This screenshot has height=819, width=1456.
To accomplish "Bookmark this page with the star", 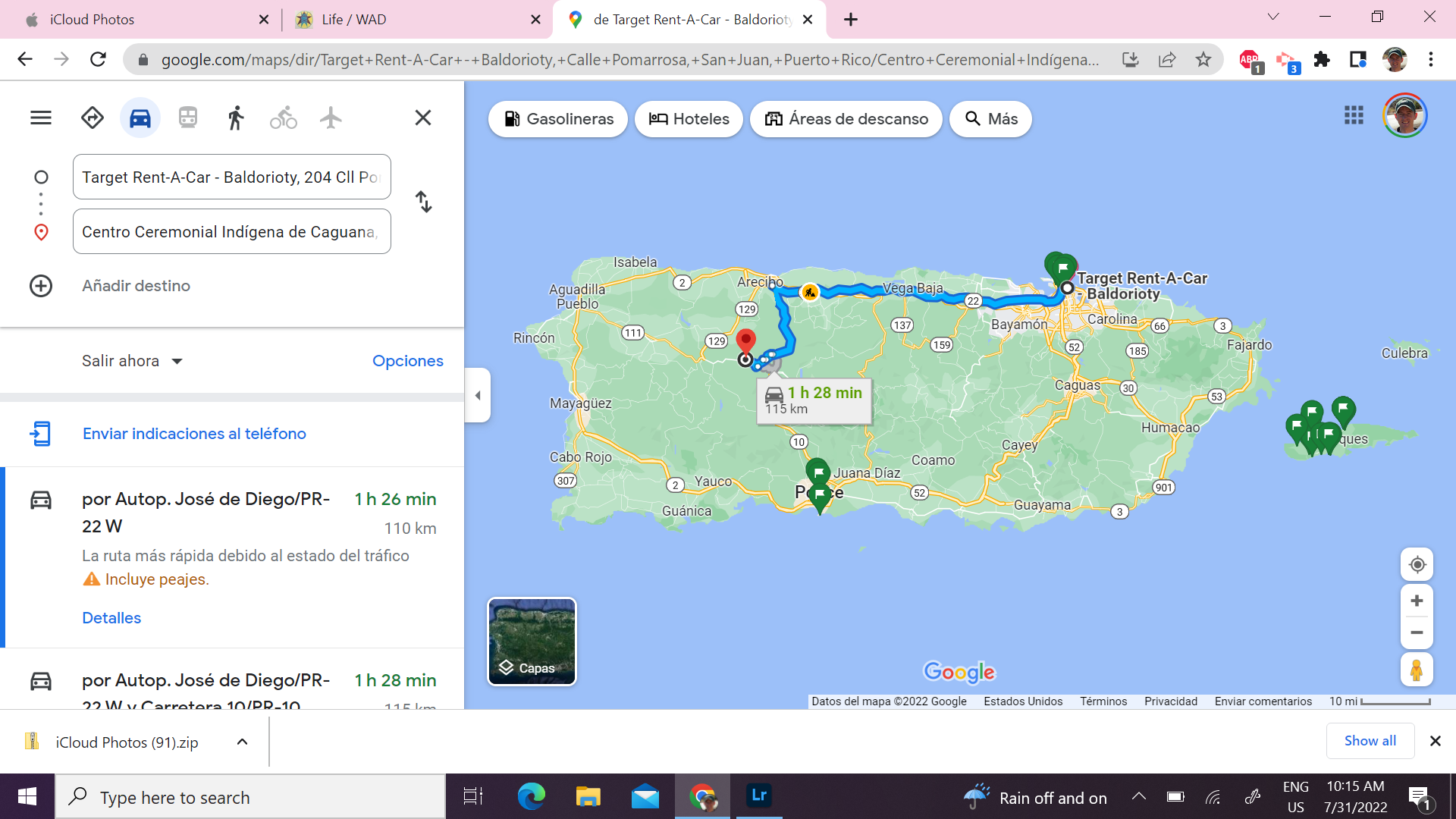I will 1203,59.
